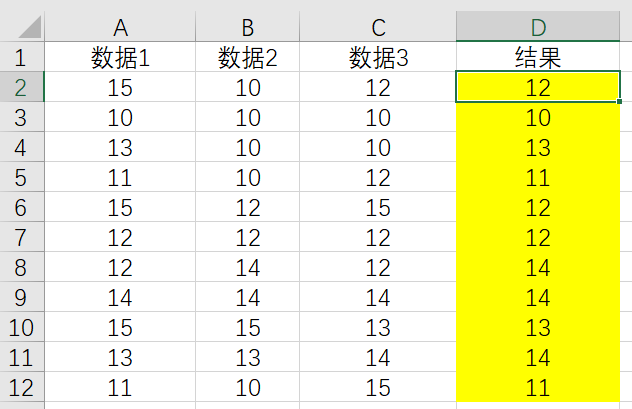Viewport: 632px width, 409px height.
Task: Select cell C9 containing 14
Action: [378, 297]
